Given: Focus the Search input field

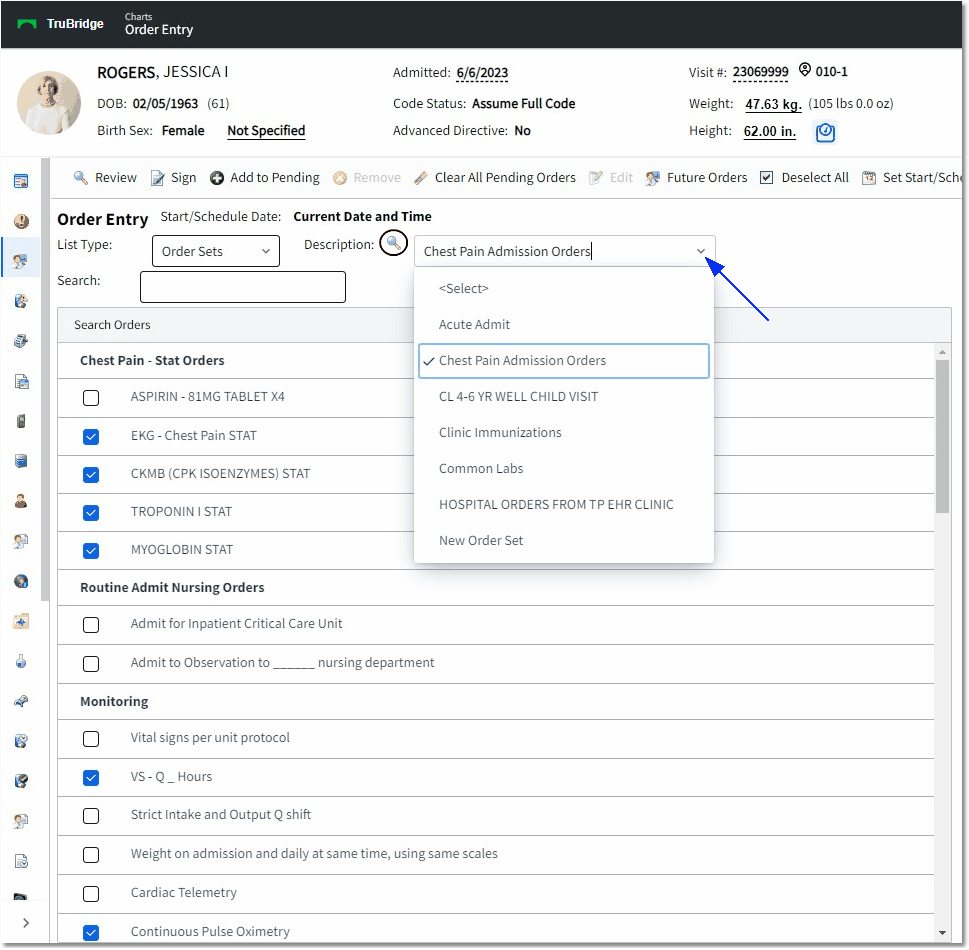Looking at the screenshot, I should point(243,287).
